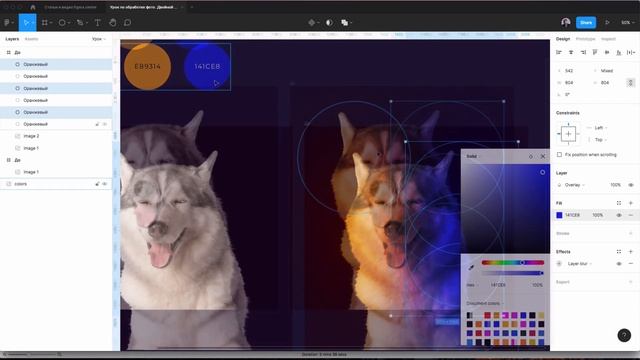This screenshot has height=360, width=640.
Task: Close the color picker popup
Action: [543, 156]
